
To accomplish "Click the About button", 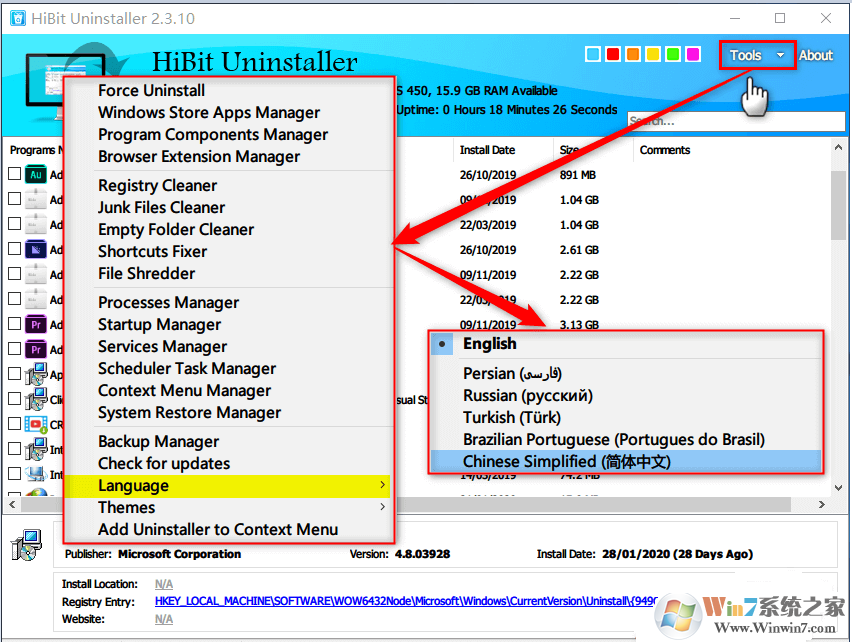I will coord(815,55).
